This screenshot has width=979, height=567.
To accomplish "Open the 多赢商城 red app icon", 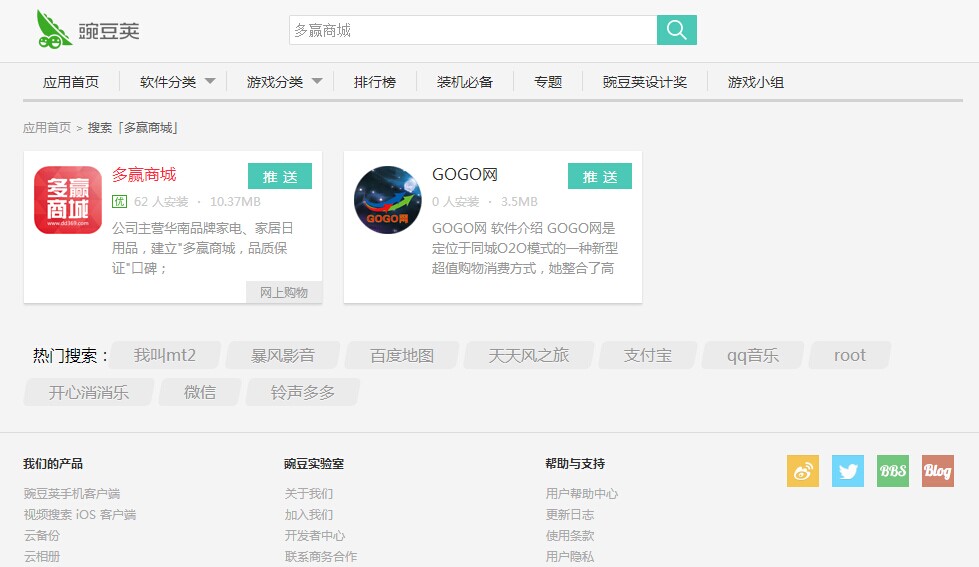I will pyautogui.click(x=68, y=200).
